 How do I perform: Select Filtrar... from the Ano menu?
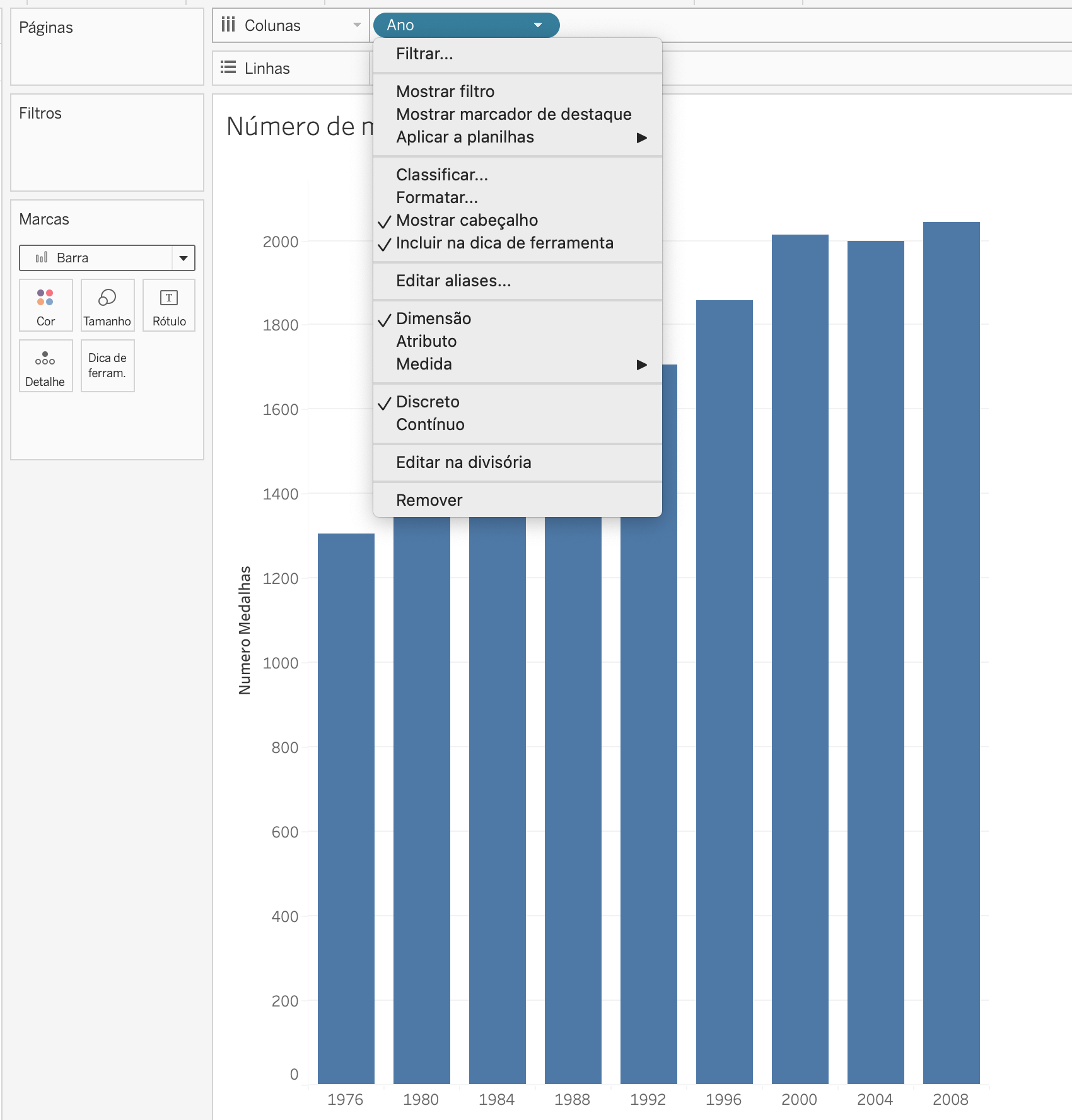coord(424,55)
